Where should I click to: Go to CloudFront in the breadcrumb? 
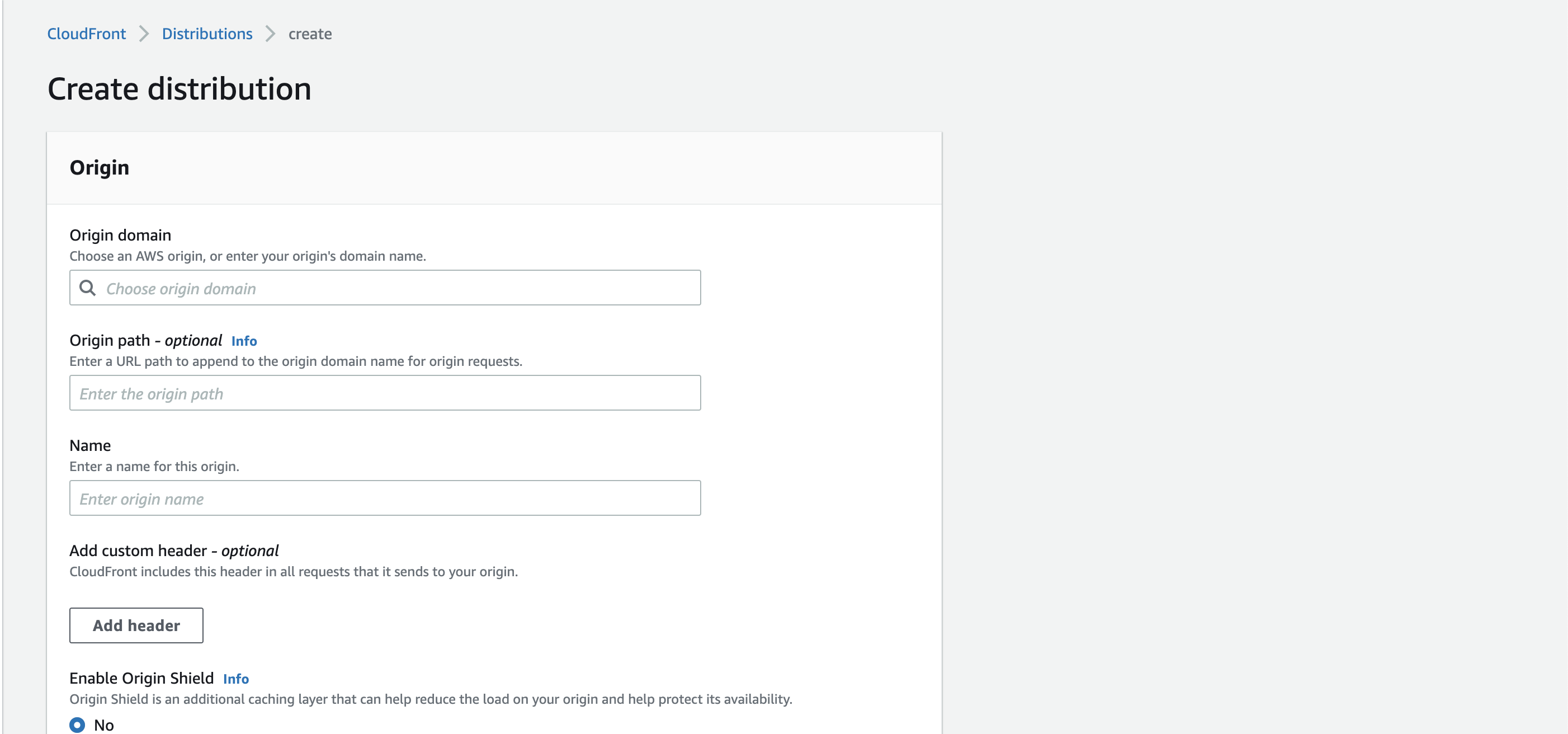point(87,34)
